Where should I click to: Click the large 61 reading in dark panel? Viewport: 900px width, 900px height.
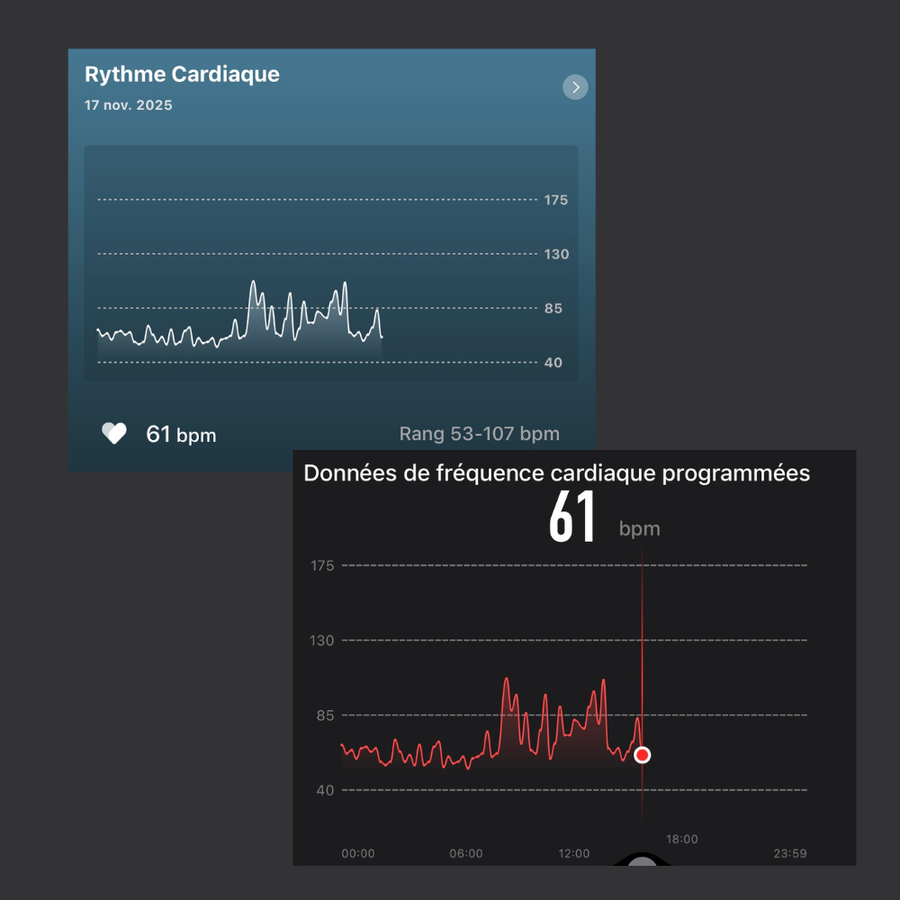[572, 519]
